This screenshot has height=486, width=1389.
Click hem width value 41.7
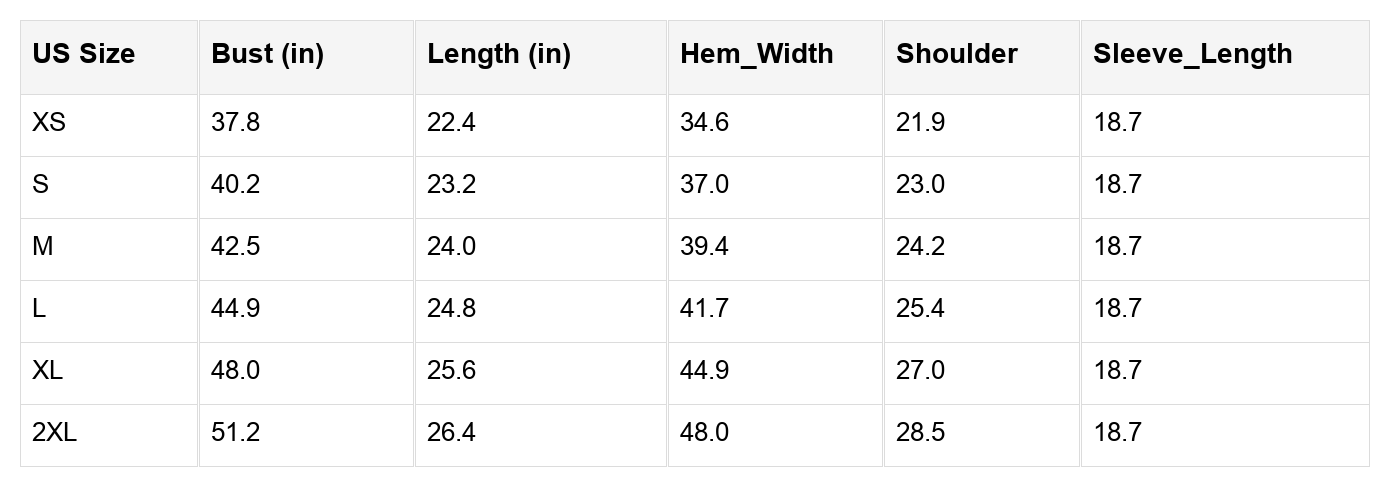point(704,309)
